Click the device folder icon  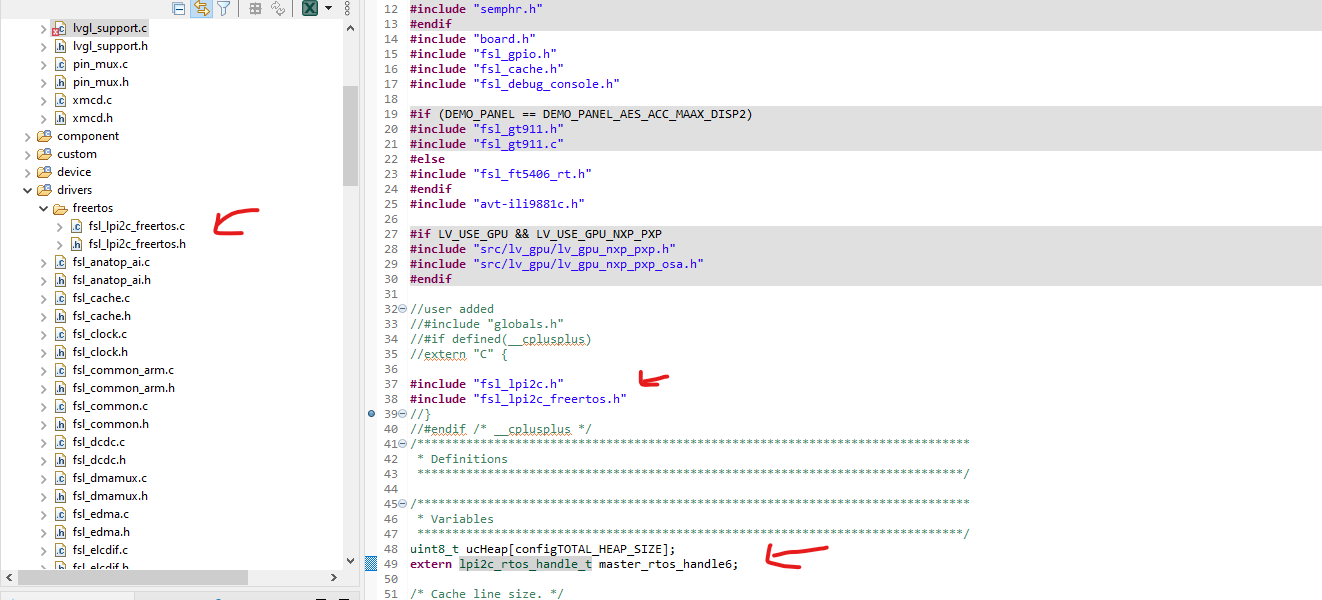point(44,172)
